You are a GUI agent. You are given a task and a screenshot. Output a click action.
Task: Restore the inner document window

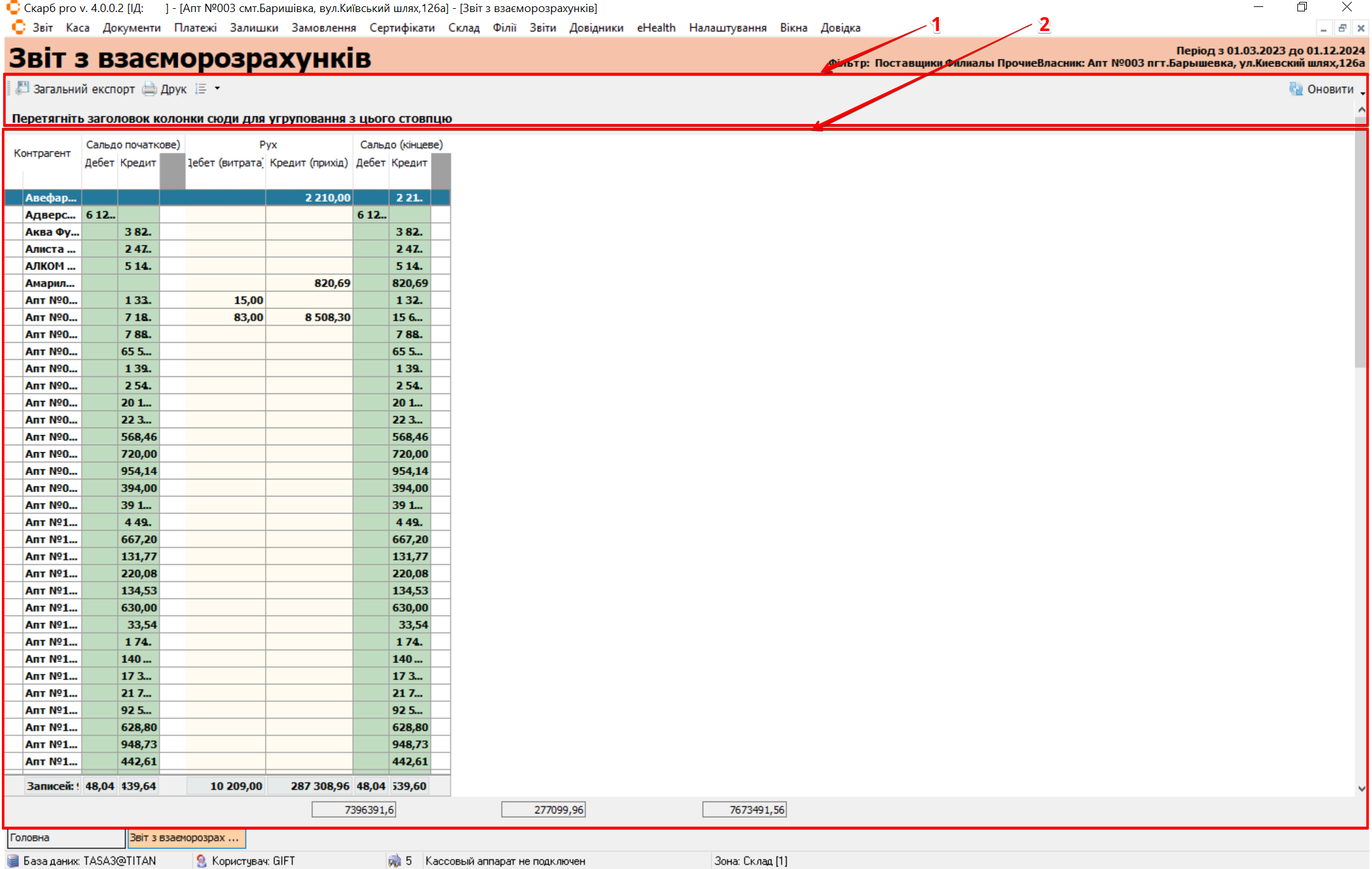pos(1342,28)
